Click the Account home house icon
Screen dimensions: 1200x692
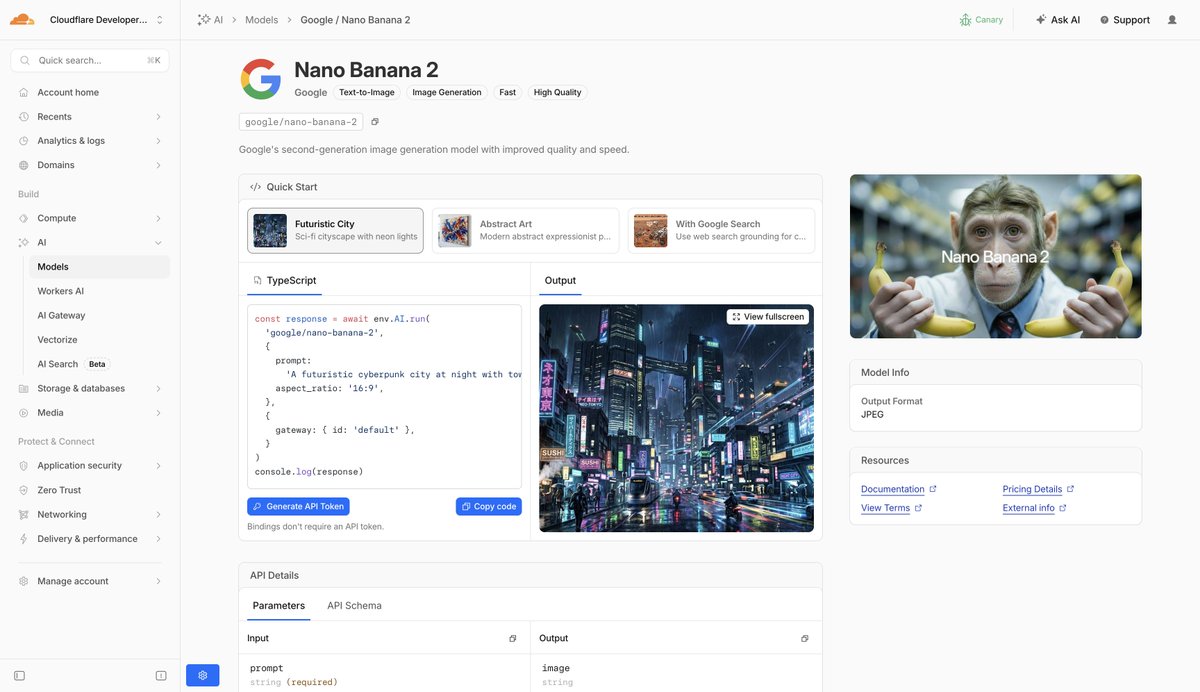coord(24,92)
